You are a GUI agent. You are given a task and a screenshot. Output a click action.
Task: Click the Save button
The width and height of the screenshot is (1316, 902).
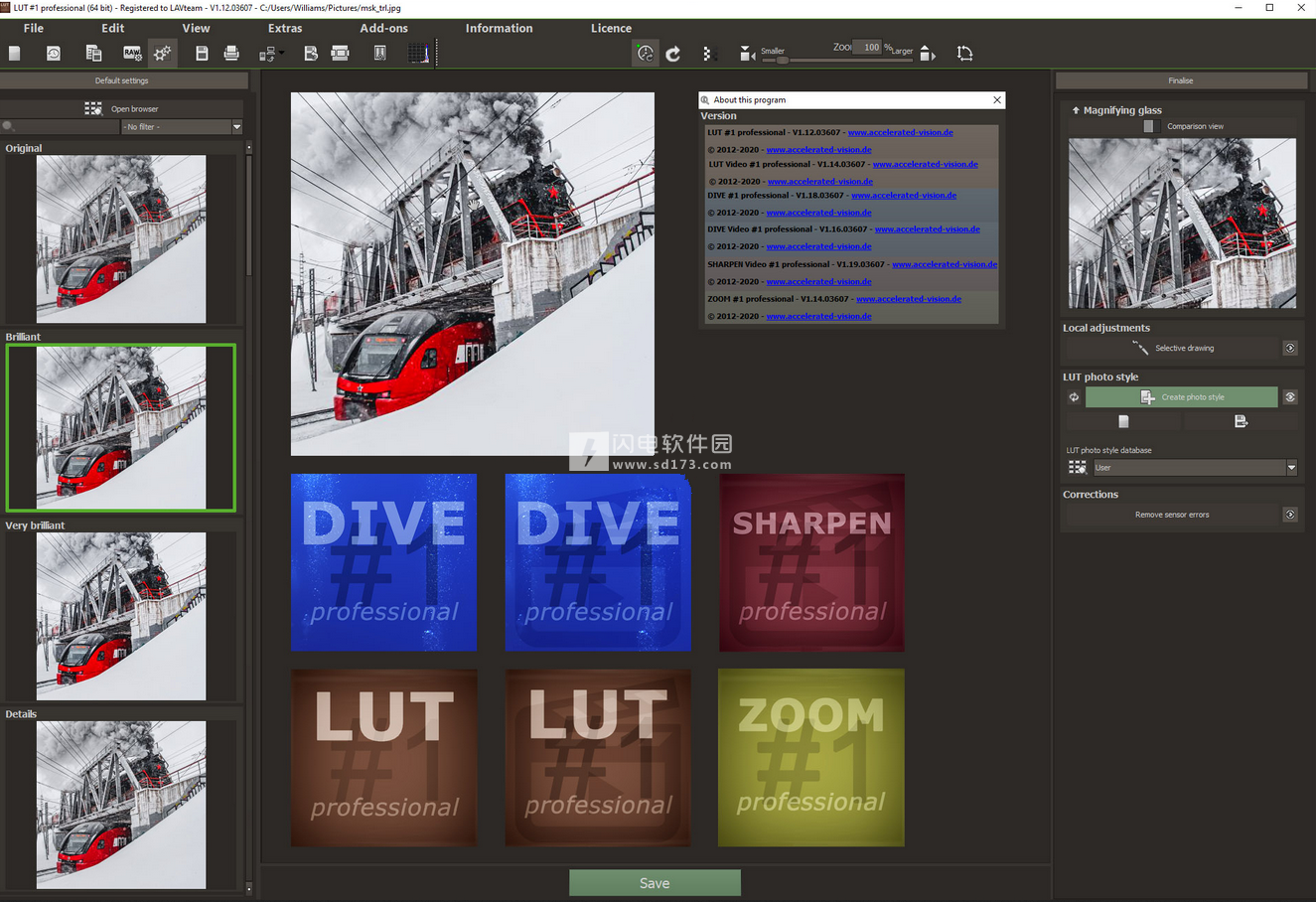[655, 883]
